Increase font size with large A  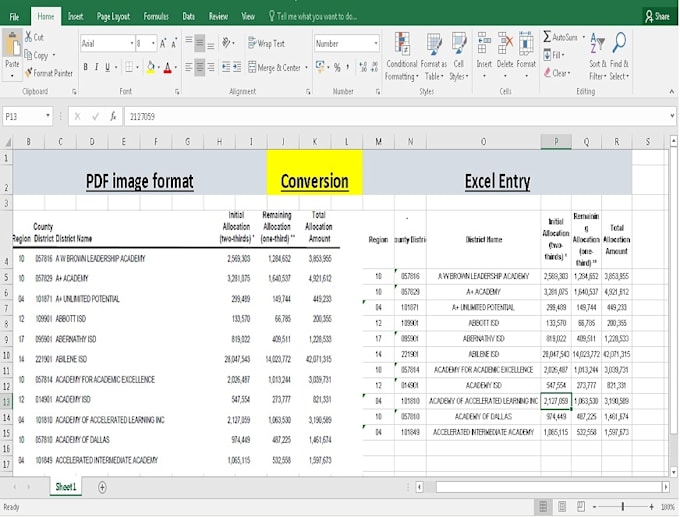[x=163, y=43]
